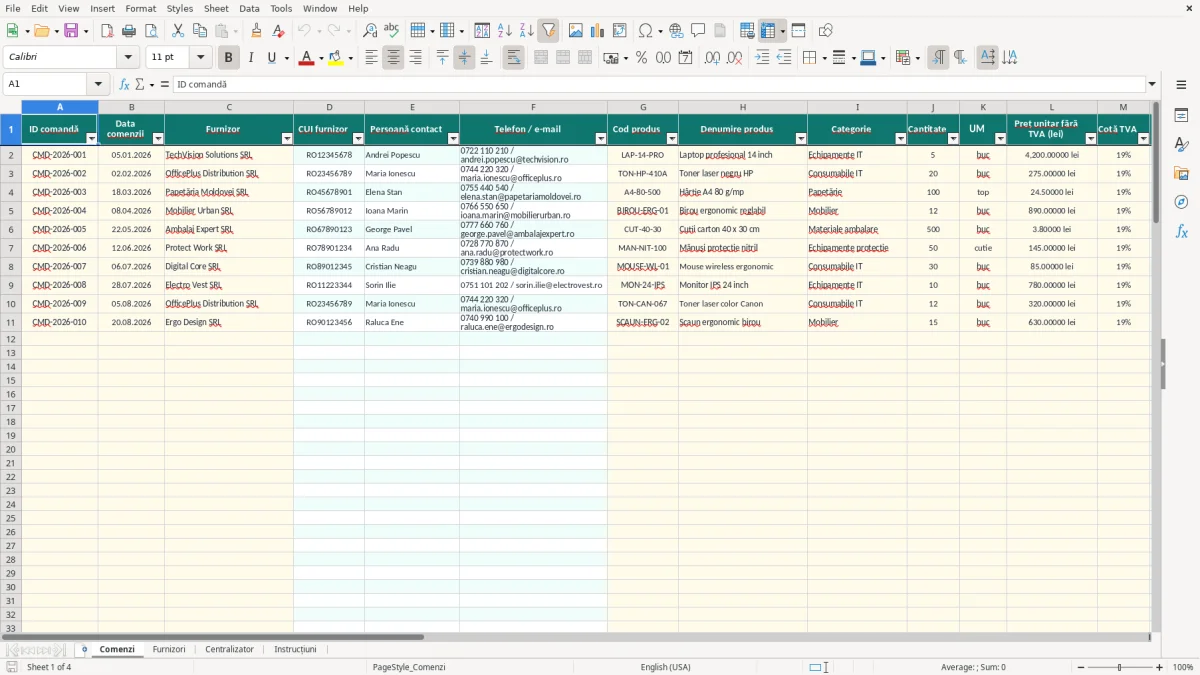Click the Save document icon
Viewport: 1200px width, 675px height.
pyautogui.click(x=71, y=31)
